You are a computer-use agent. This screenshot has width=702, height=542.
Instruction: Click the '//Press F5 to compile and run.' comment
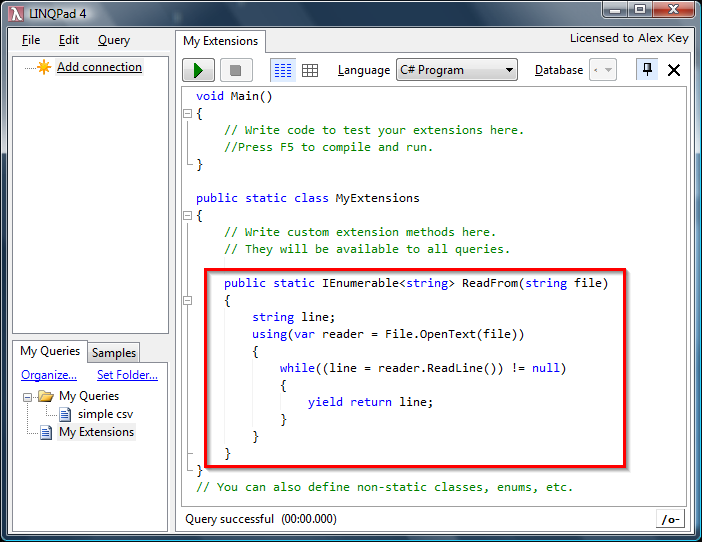click(329, 147)
